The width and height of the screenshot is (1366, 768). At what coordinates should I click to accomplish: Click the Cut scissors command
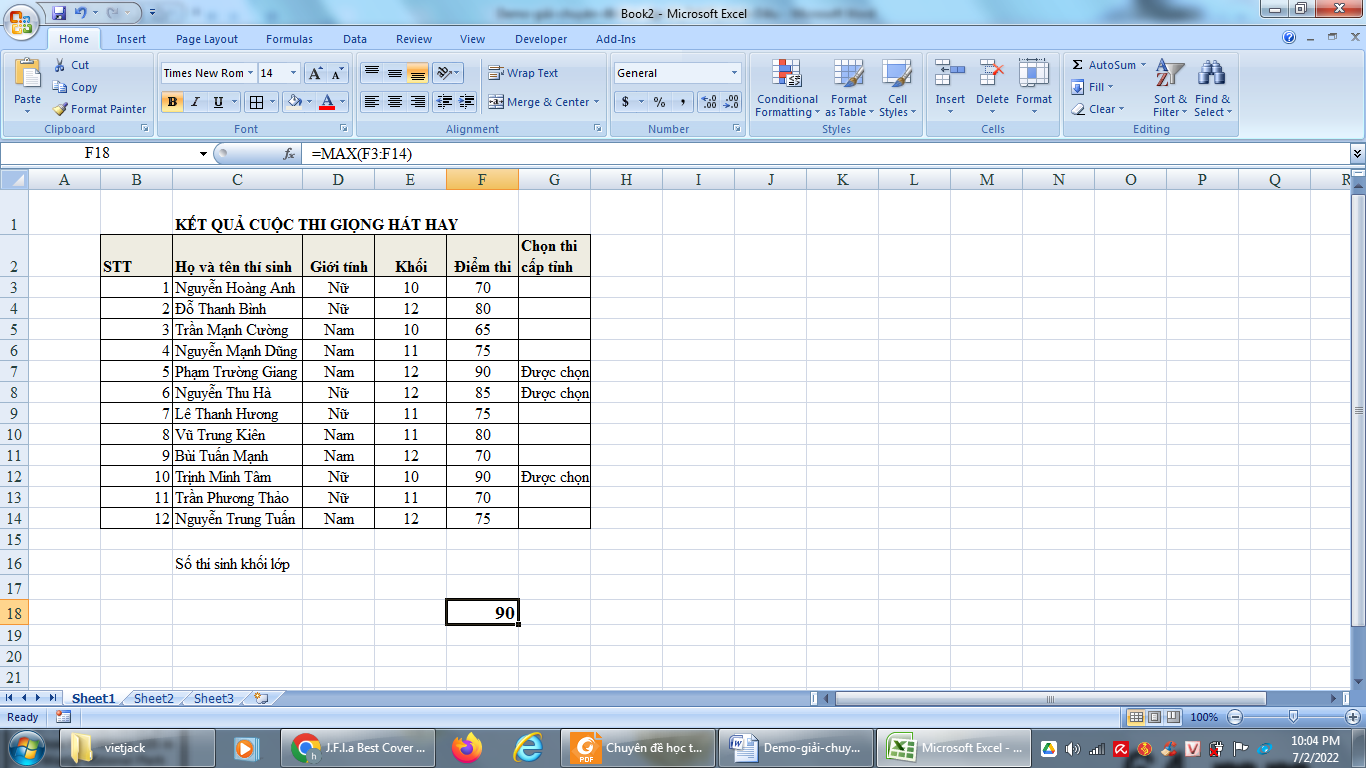point(71,65)
